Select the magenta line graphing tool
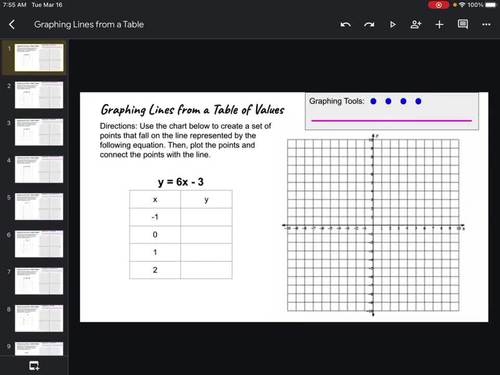Screen dimensions: 500x375 [392, 120]
